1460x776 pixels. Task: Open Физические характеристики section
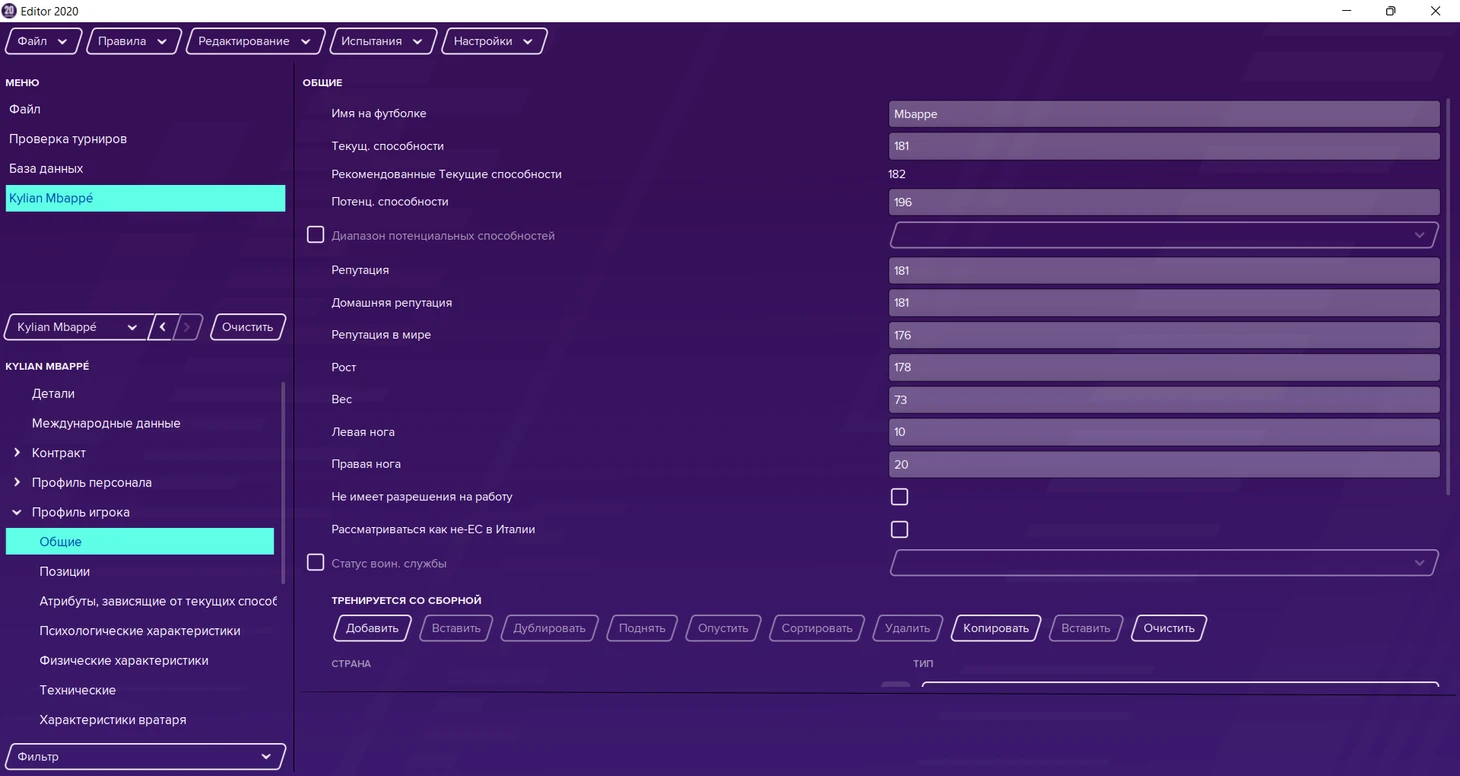(124, 660)
